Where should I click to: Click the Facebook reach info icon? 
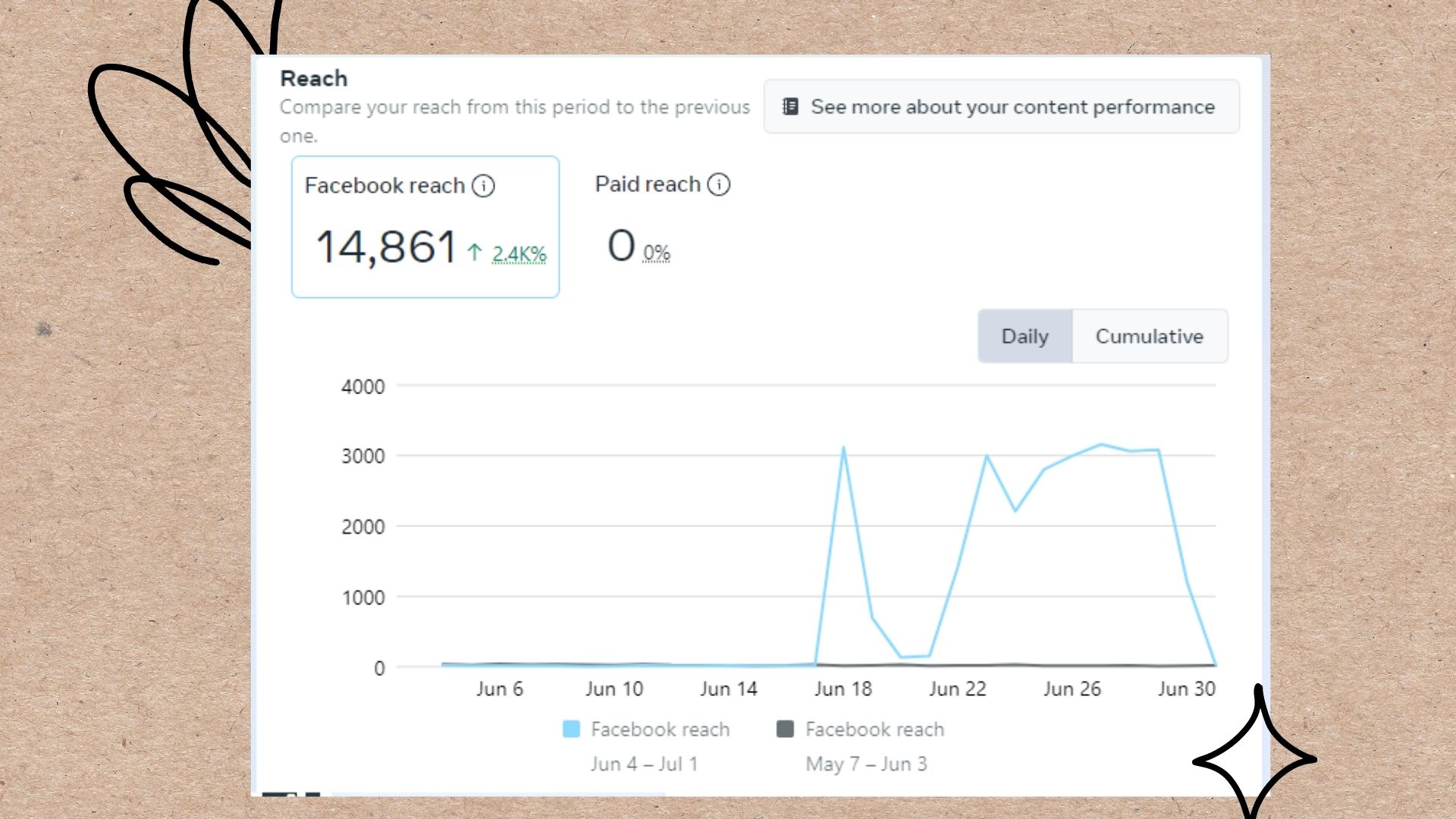pyautogui.click(x=483, y=186)
